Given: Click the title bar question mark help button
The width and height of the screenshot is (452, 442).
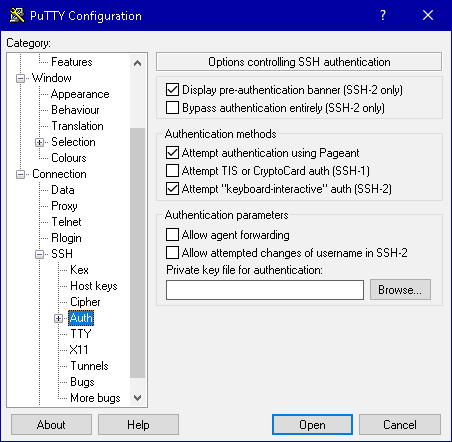Looking at the screenshot, I should point(383,15).
